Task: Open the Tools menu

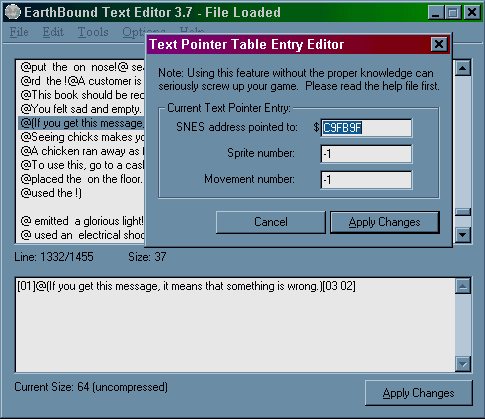Action: pyautogui.click(x=93, y=32)
